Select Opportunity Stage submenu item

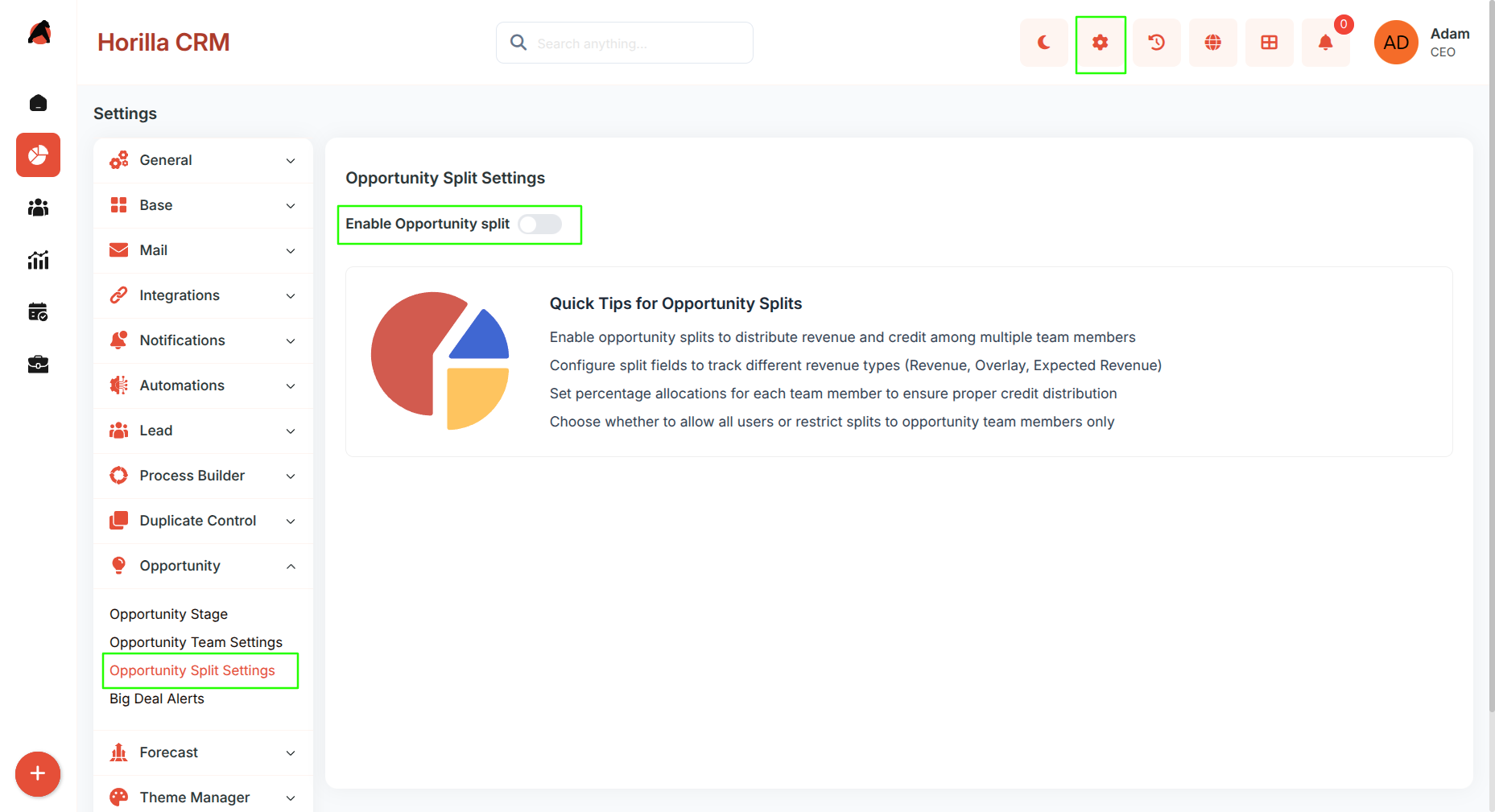coord(169,614)
